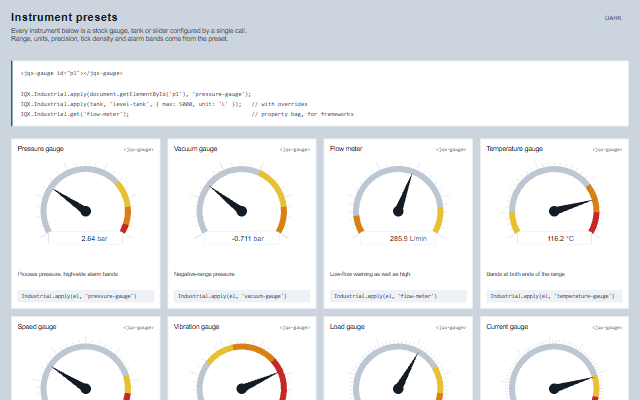Click the jqx-gauge tag on Pressure card

139,150
